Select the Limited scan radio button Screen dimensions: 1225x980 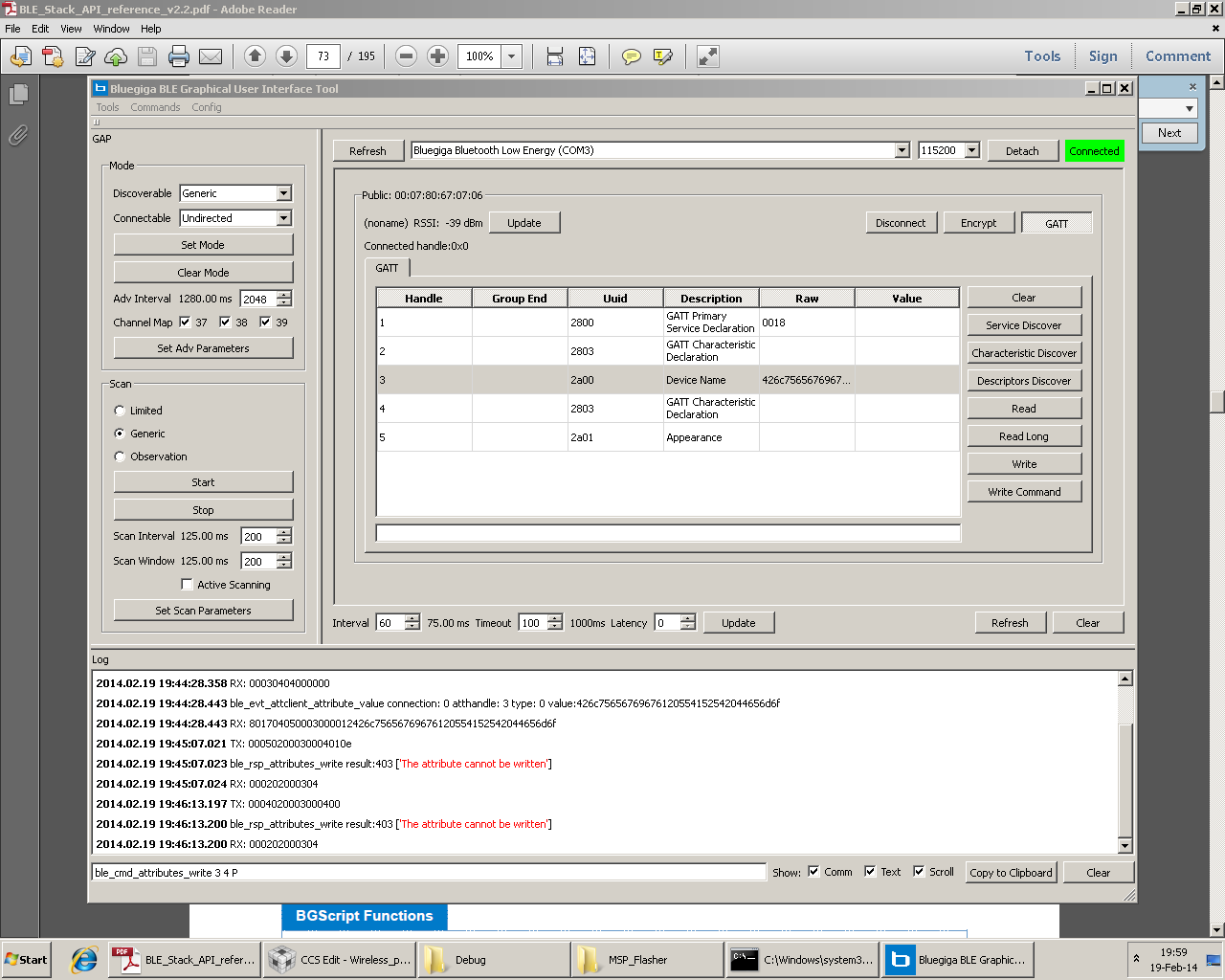pyautogui.click(x=120, y=411)
